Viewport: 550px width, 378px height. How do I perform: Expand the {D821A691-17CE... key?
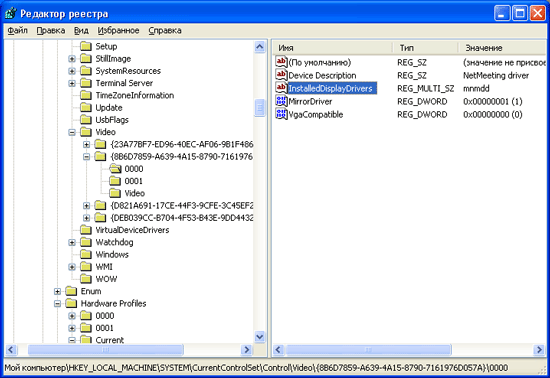(x=87, y=205)
